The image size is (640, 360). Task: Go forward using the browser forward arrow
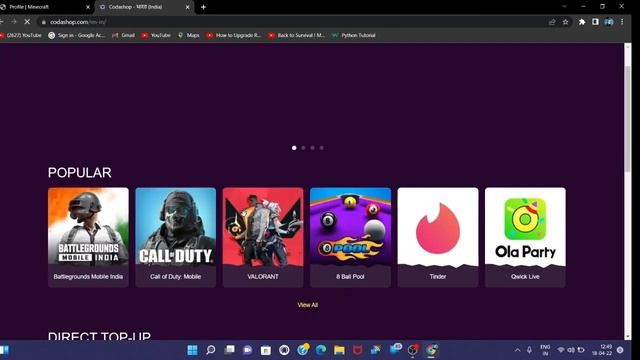pos(13,22)
